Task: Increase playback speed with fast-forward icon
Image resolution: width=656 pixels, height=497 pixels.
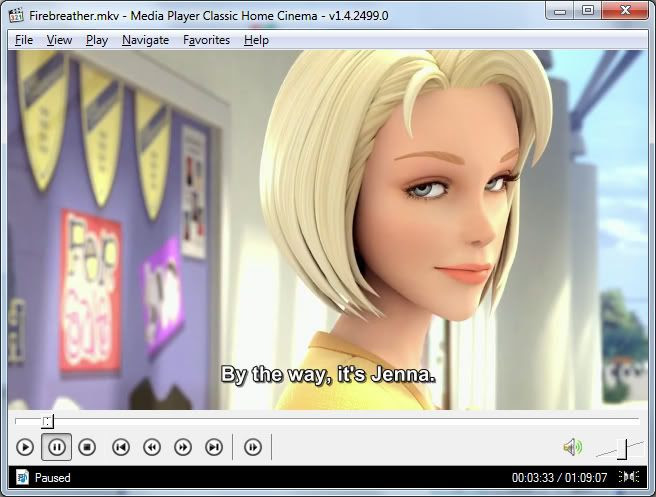Action: tap(183, 447)
